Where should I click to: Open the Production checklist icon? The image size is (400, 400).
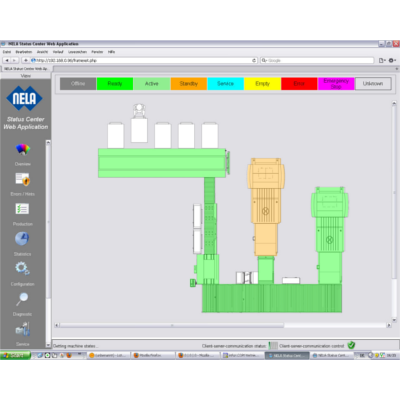coord(22,209)
